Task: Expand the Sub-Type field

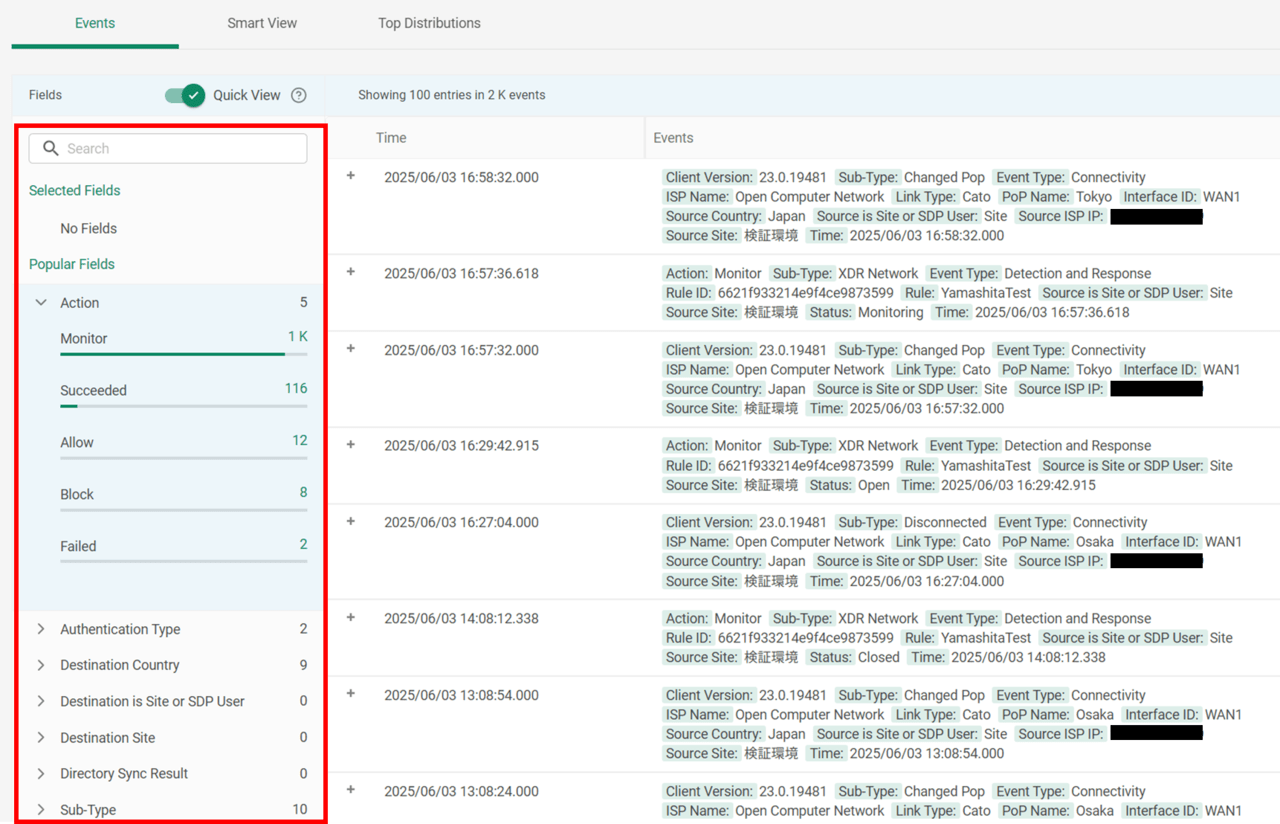Action: [x=41, y=809]
